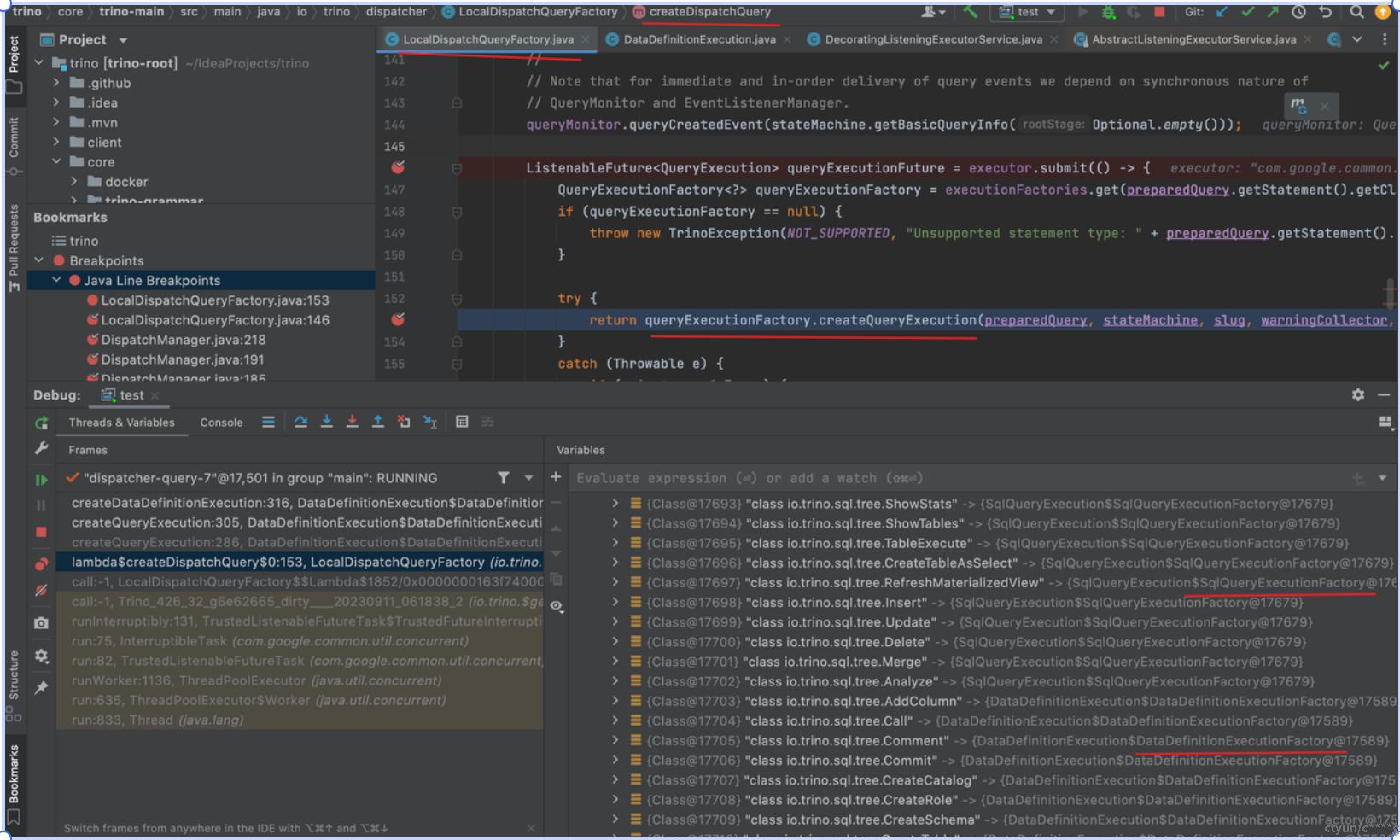Click the add watch plus icon
Screen dimensions: 1400x840
pyautogui.click(x=556, y=477)
